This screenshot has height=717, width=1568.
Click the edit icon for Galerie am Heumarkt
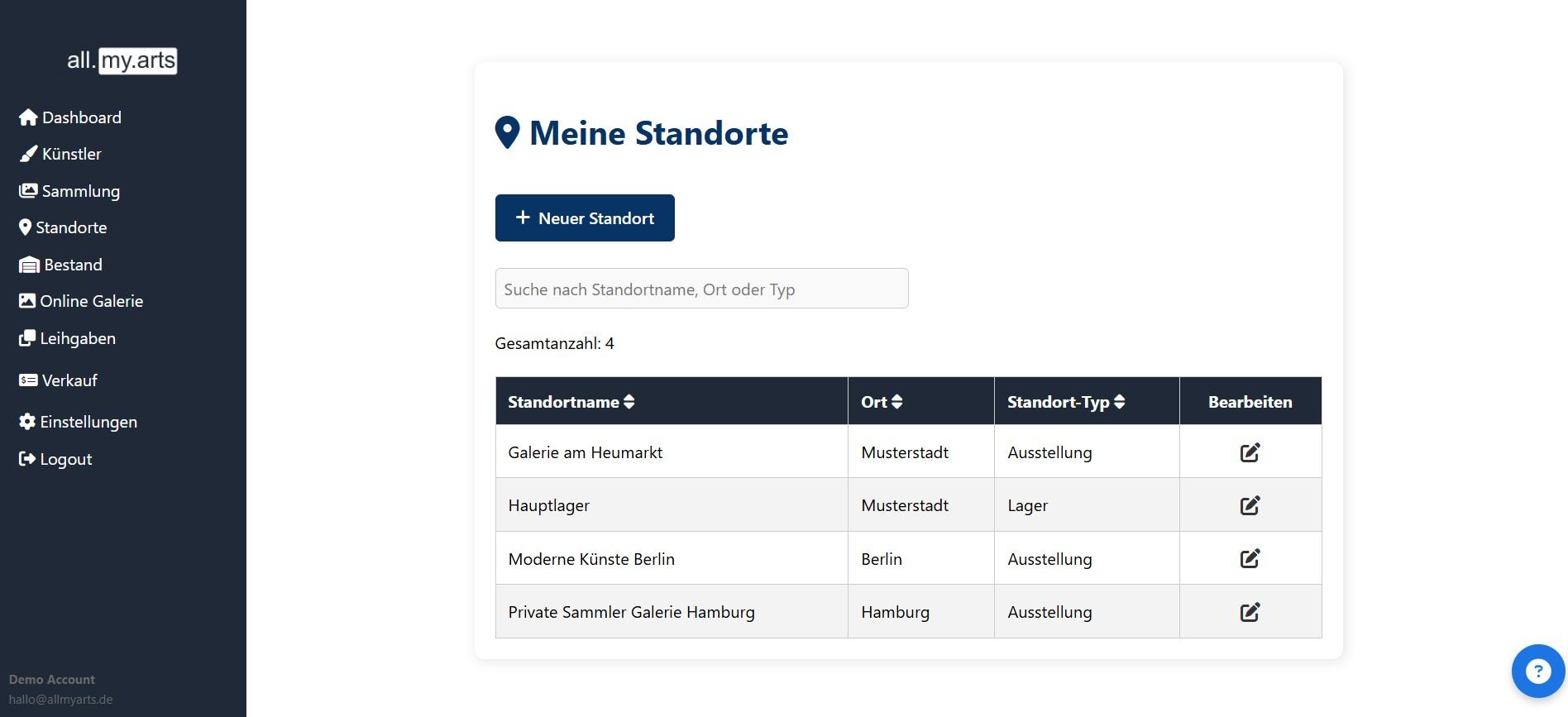pyautogui.click(x=1250, y=452)
